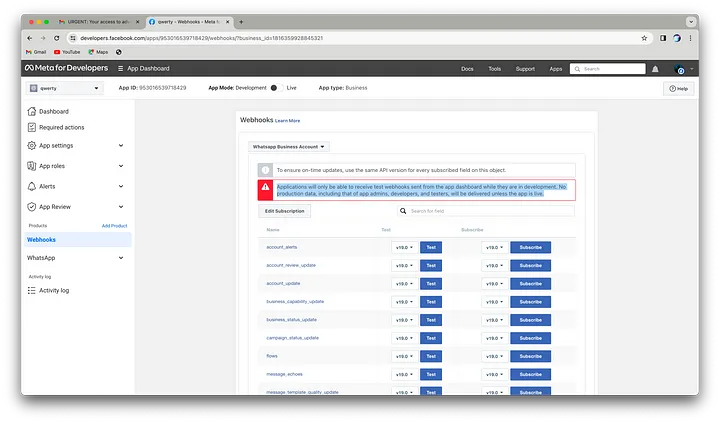The height and width of the screenshot is (423, 720).
Task: Open the Docs menu item
Action: pyautogui.click(x=467, y=69)
